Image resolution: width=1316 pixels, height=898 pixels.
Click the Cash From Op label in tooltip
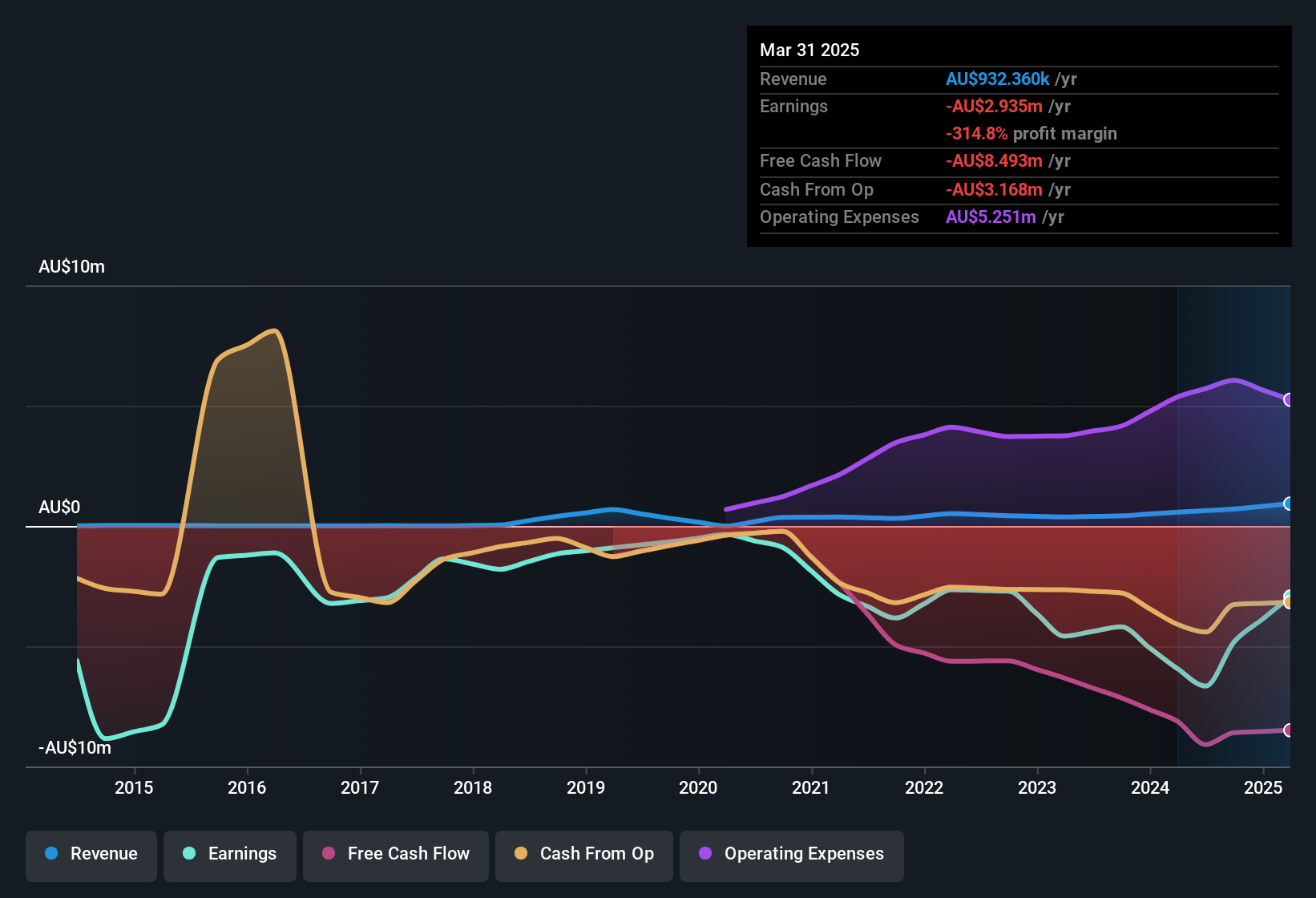click(x=817, y=189)
